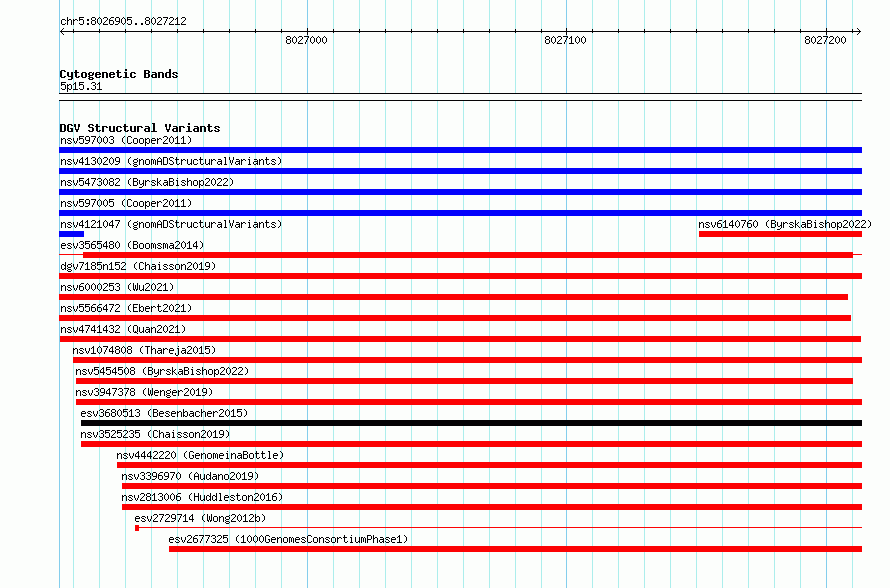
Task: Click the 8027200 ruler position
Action: pos(825,40)
